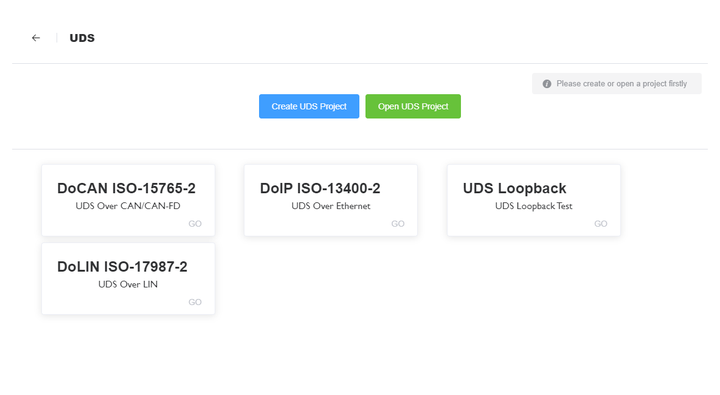This screenshot has height=395, width=720.
Task: Click the UDS Loopback Test subtitle
Action: pos(534,206)
